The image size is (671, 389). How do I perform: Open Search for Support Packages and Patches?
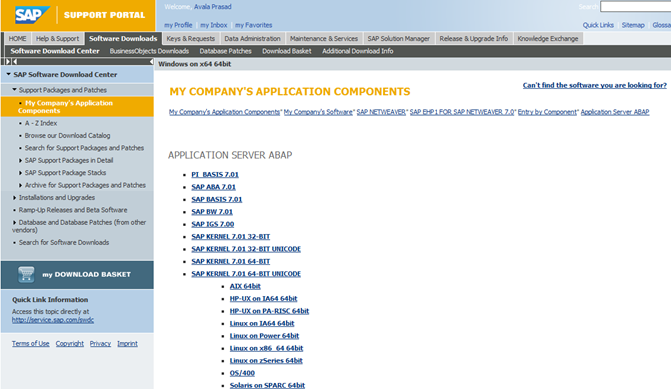[x=84, y=148]
